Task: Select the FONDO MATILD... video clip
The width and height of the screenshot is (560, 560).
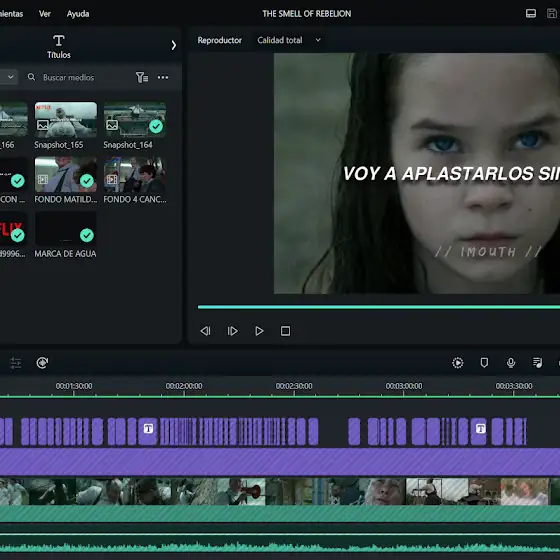Action: 66,174
